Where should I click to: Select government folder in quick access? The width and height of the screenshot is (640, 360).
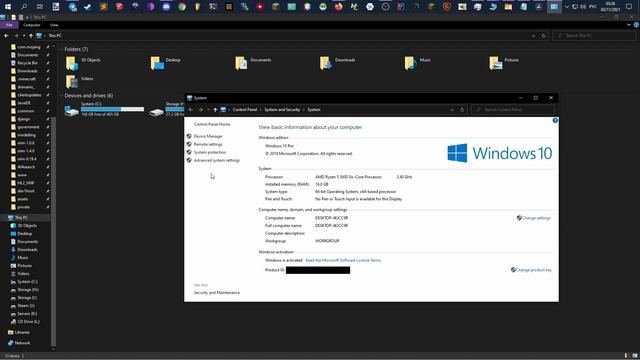click(28, 127)
